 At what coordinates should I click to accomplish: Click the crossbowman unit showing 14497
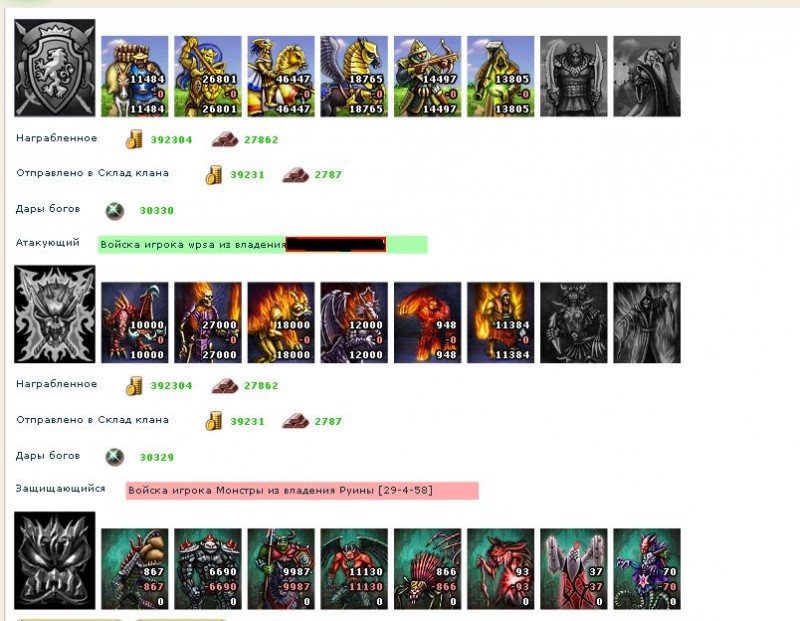[428, 76]
